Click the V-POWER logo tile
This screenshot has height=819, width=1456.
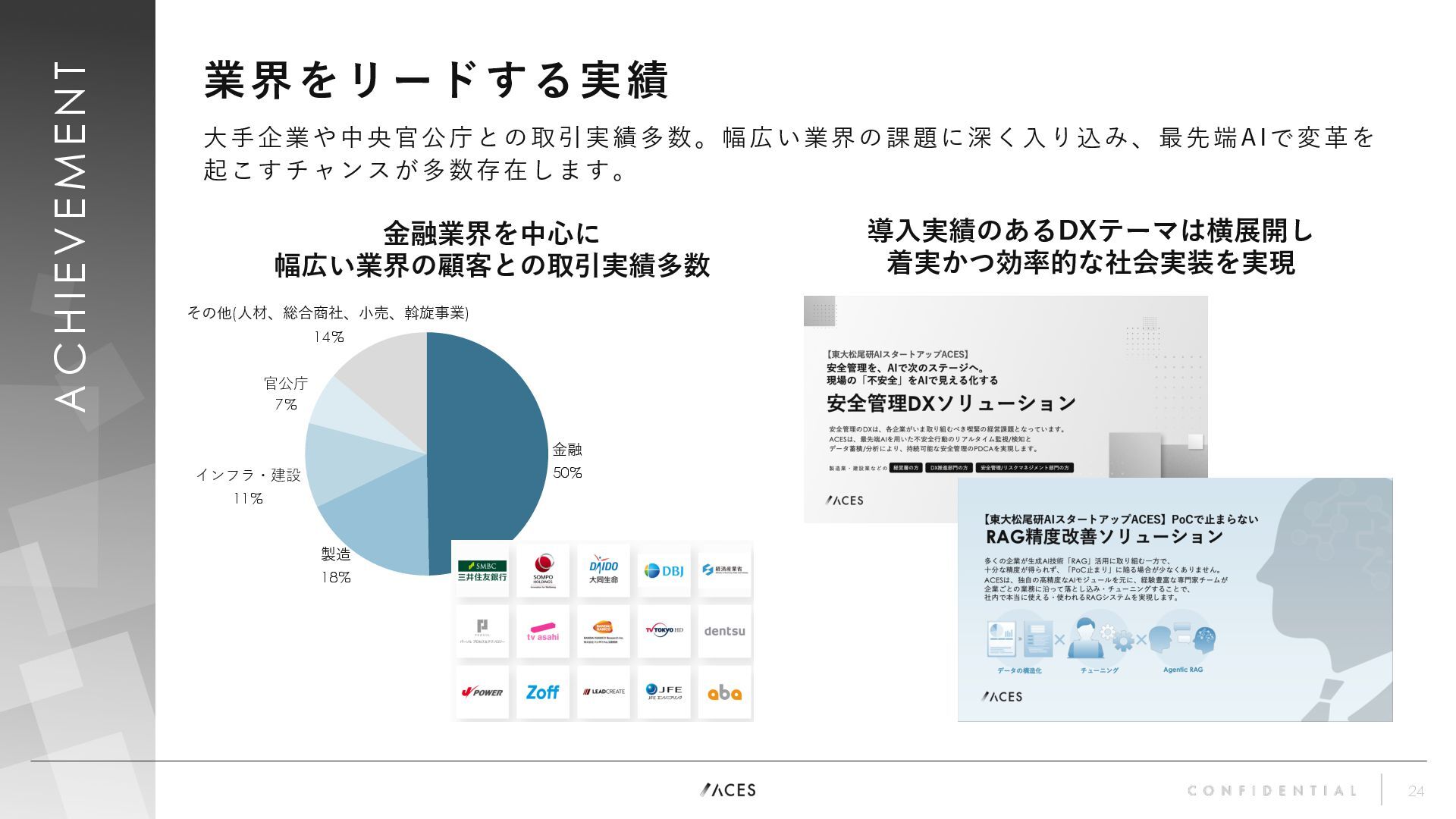(482, 692)
